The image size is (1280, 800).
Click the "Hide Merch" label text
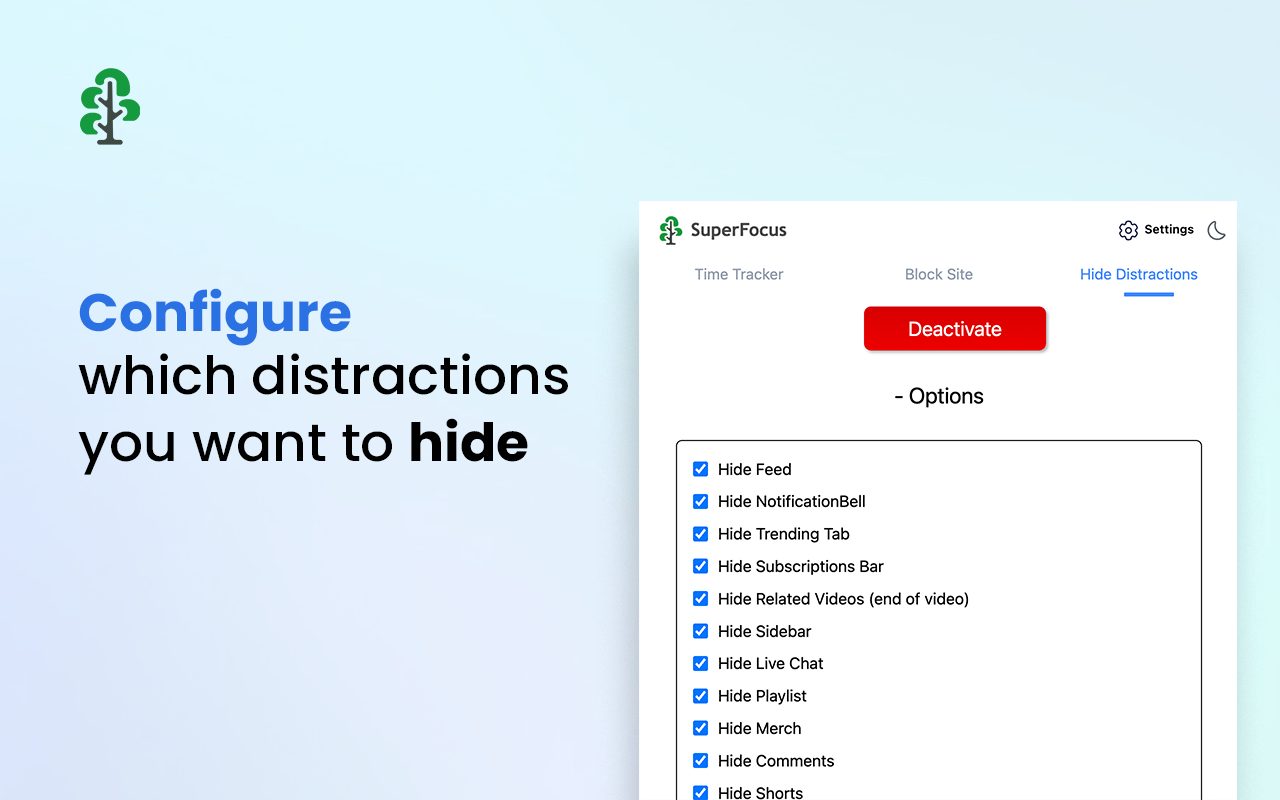[x=760, y=728]
